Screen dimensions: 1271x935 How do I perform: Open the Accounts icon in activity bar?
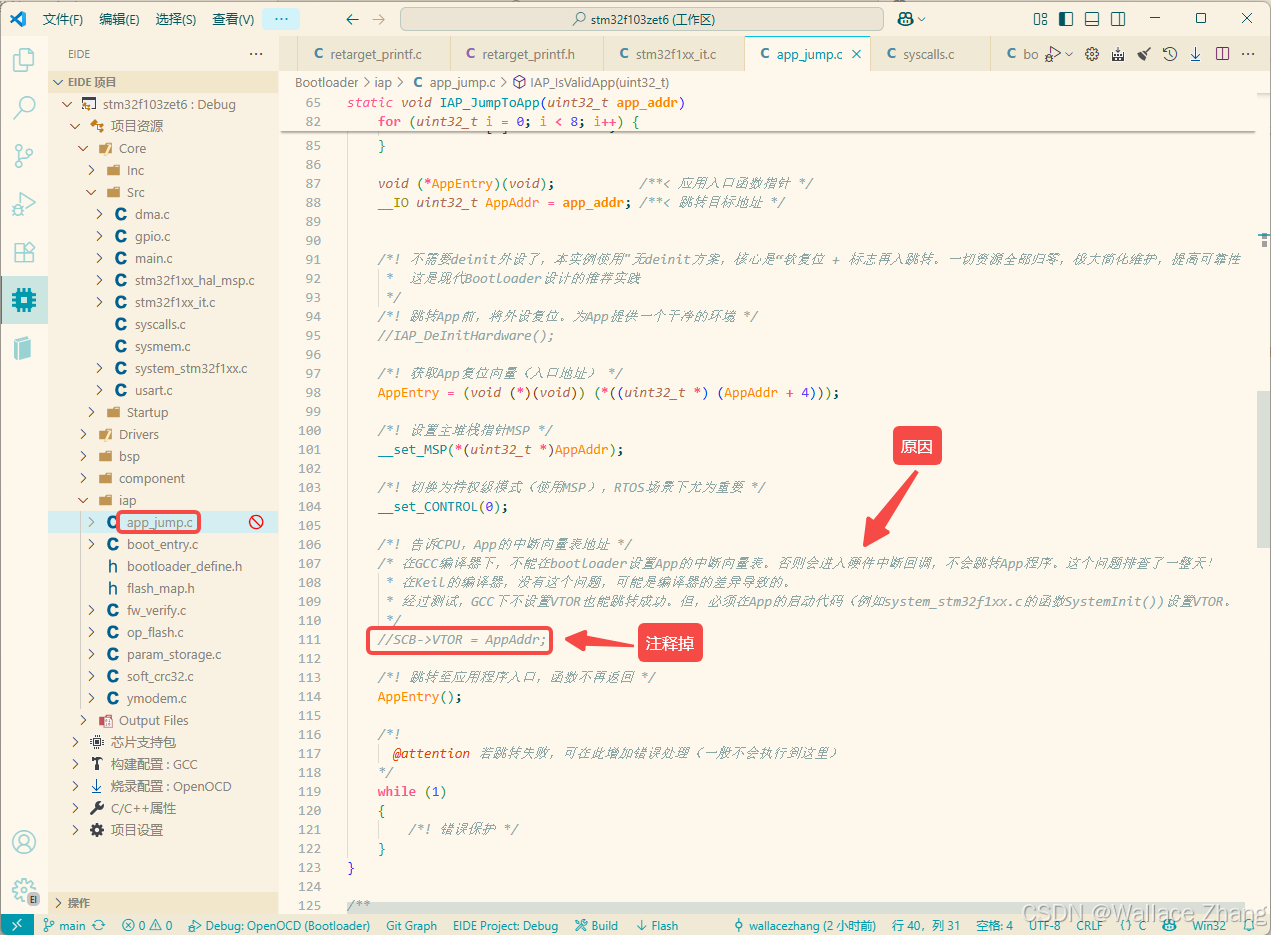coord(23,842)
